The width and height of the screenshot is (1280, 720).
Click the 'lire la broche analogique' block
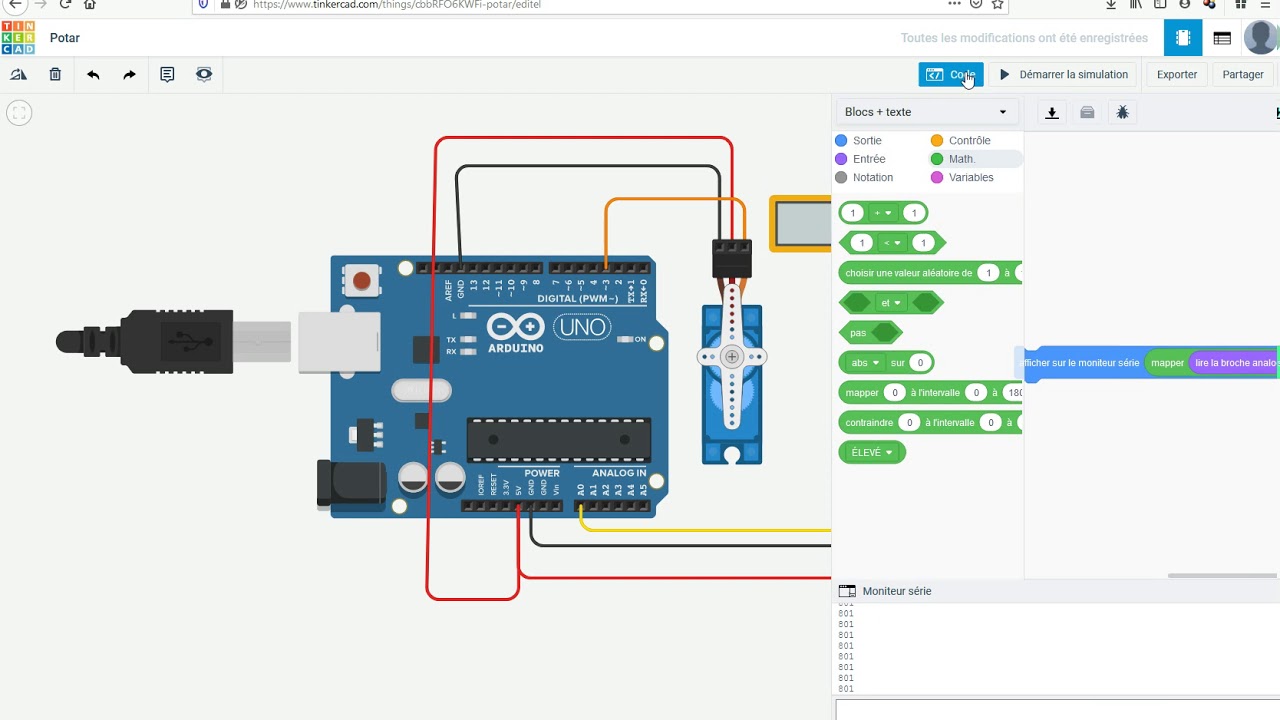tap(1234, 363)
